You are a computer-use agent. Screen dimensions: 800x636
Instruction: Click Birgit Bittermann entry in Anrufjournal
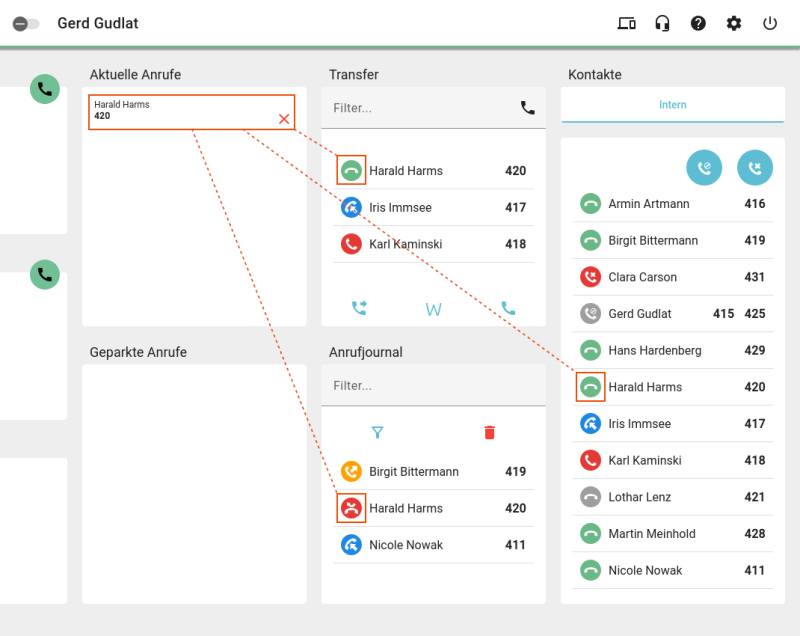[433, 471]
